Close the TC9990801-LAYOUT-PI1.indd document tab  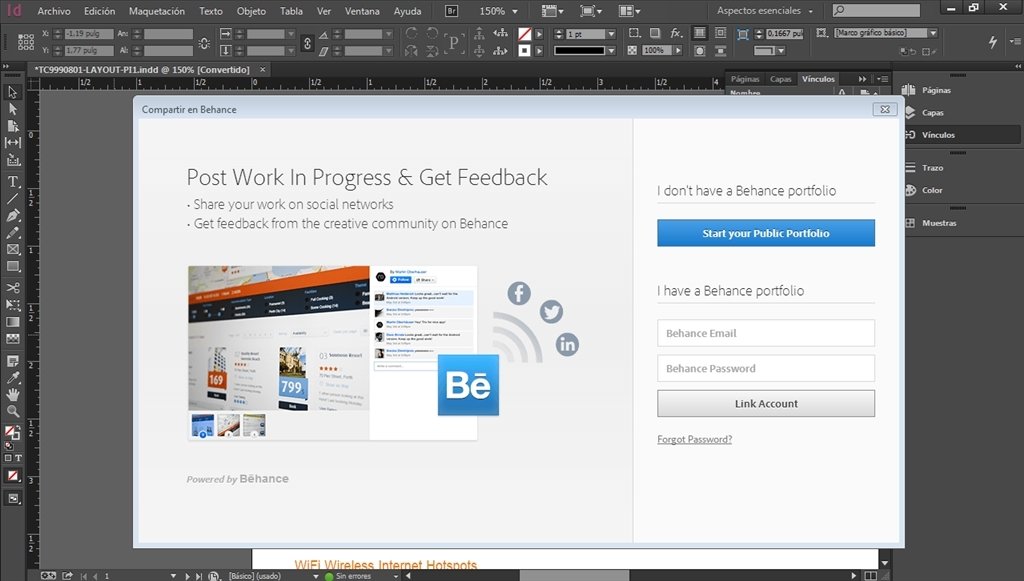pyautogui.click(x=263, y=69)
